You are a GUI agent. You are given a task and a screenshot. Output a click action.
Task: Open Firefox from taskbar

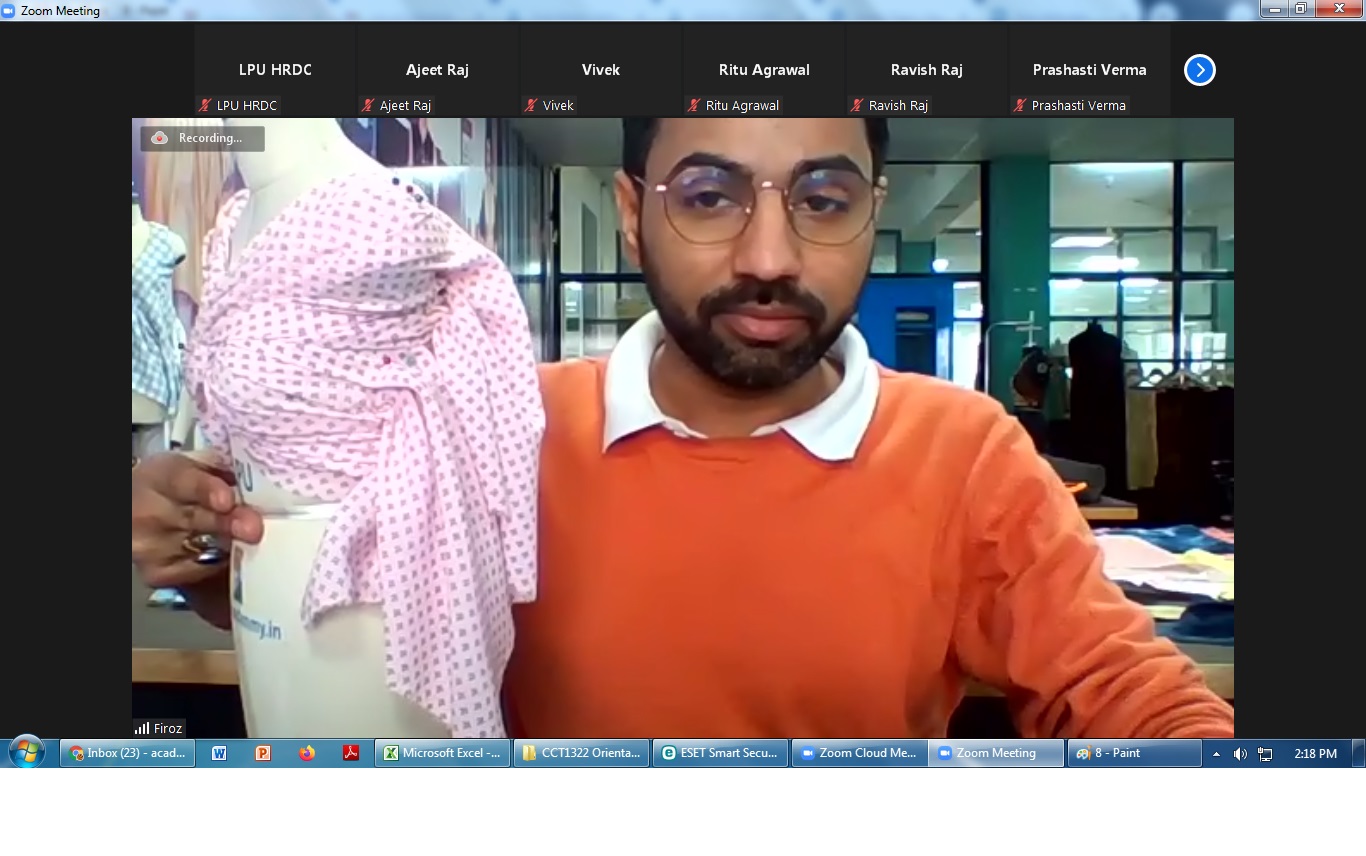307,753
